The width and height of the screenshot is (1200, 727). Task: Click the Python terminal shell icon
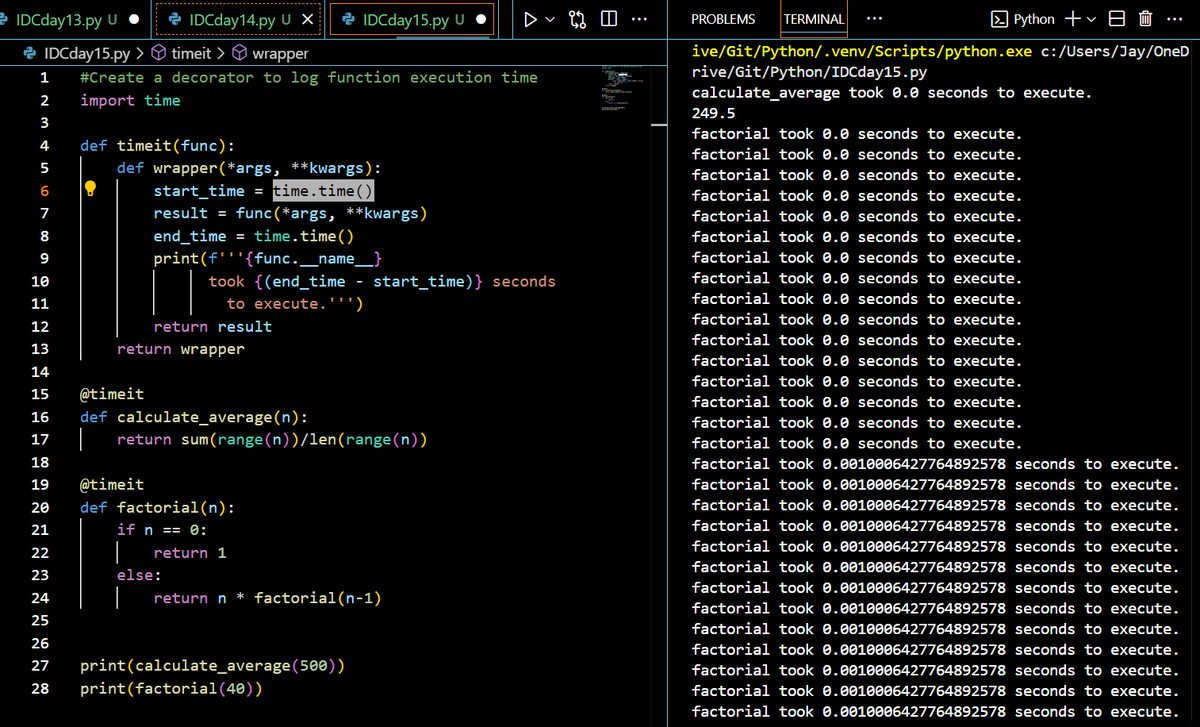[998, 19]
